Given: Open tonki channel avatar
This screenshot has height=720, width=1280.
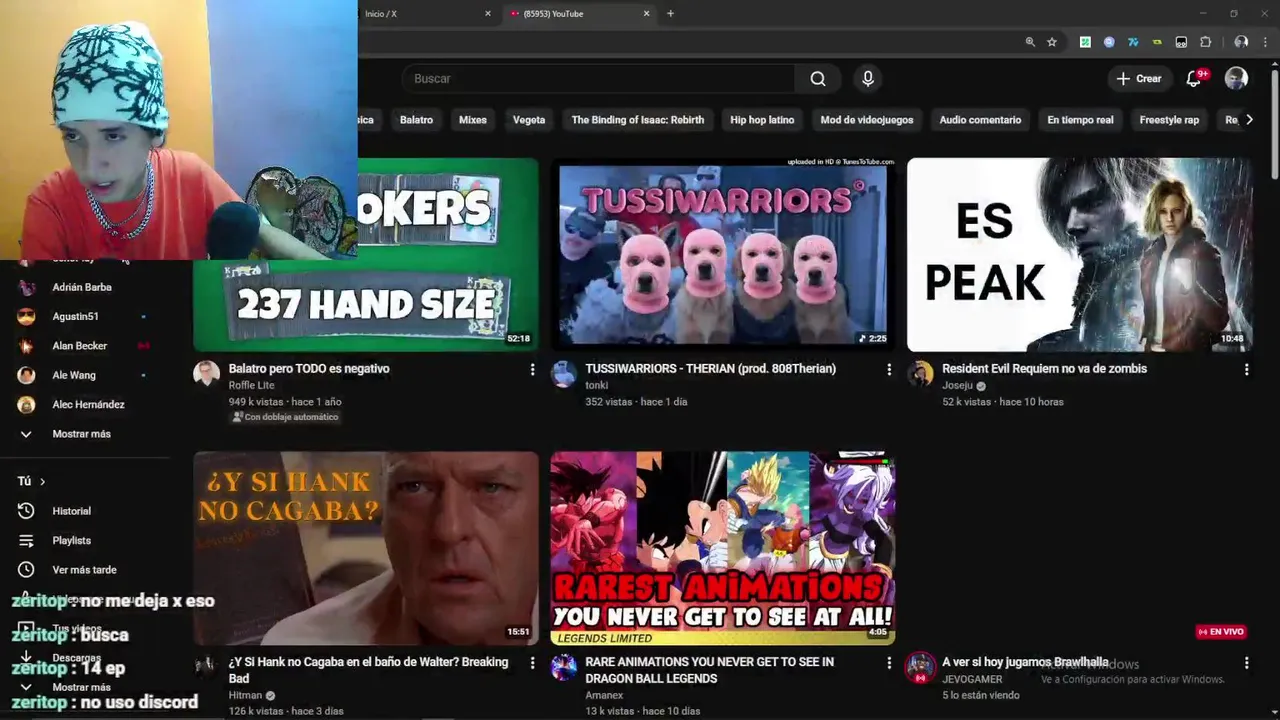Looking at the screenshot, I should (x=564, y=374).
